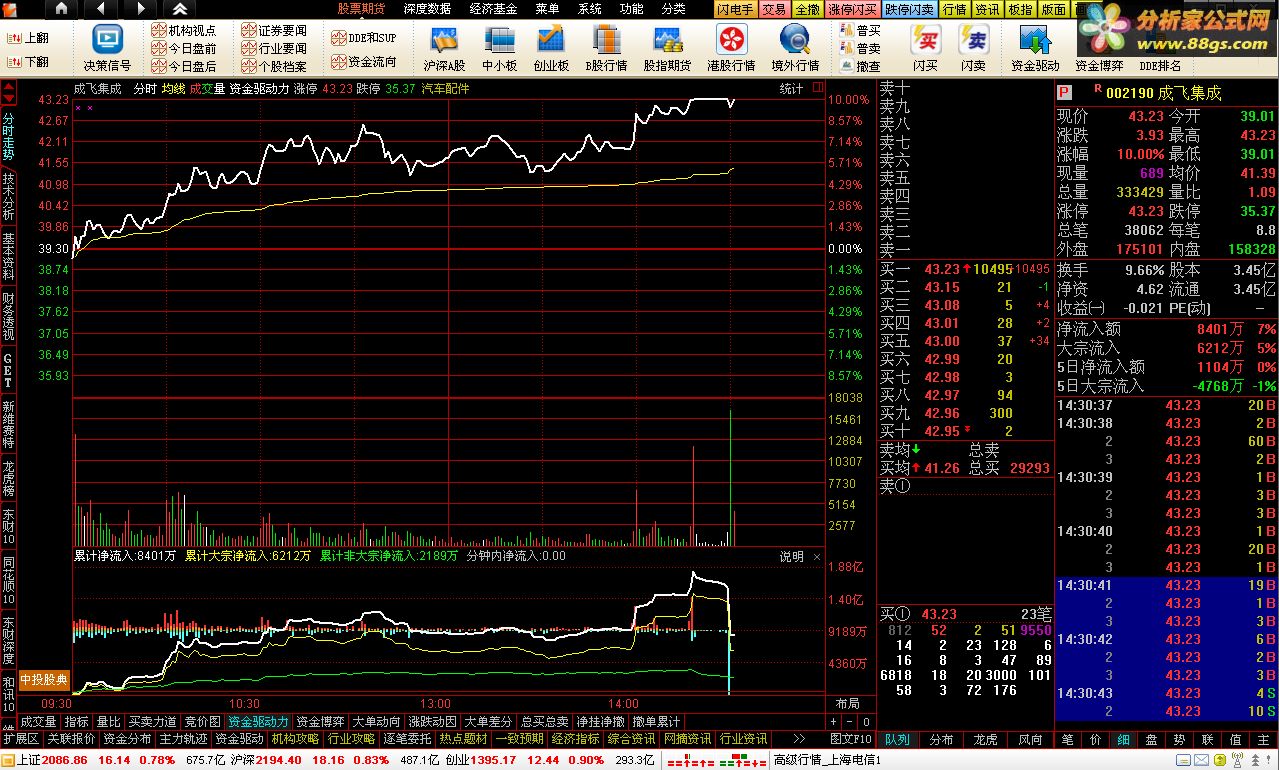Open the 关联报价 bottom tab
Screen dimensions: 1279x770
[x=71, y=739]
